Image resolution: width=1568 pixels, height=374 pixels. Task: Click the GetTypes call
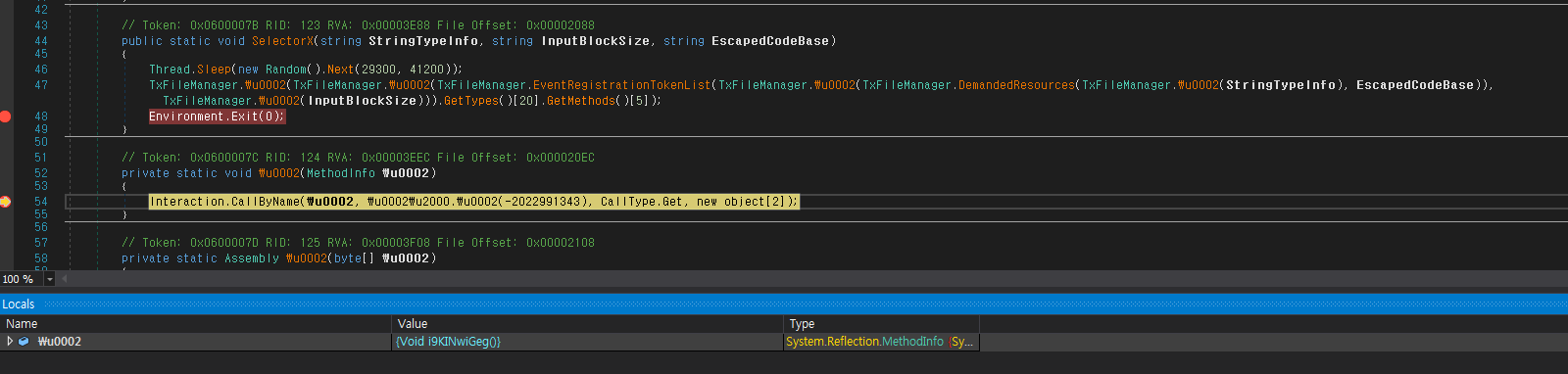click(x=471, y=101)
